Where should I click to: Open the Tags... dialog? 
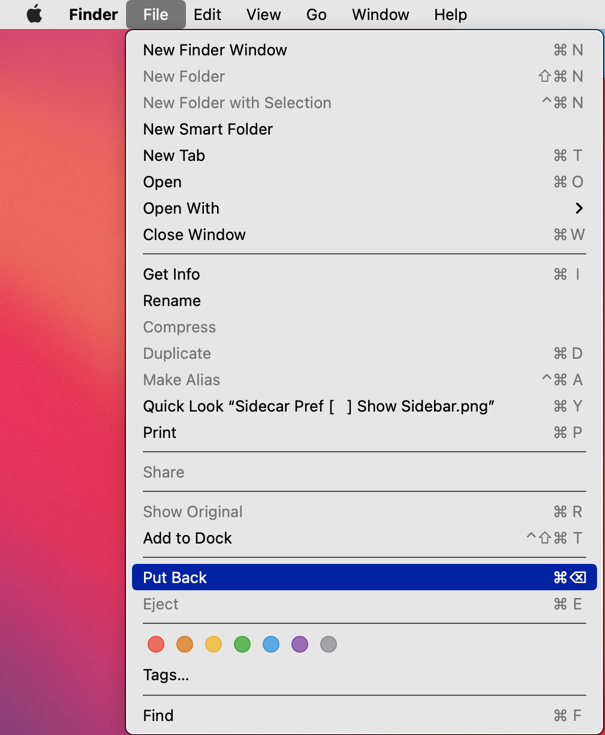364,675
